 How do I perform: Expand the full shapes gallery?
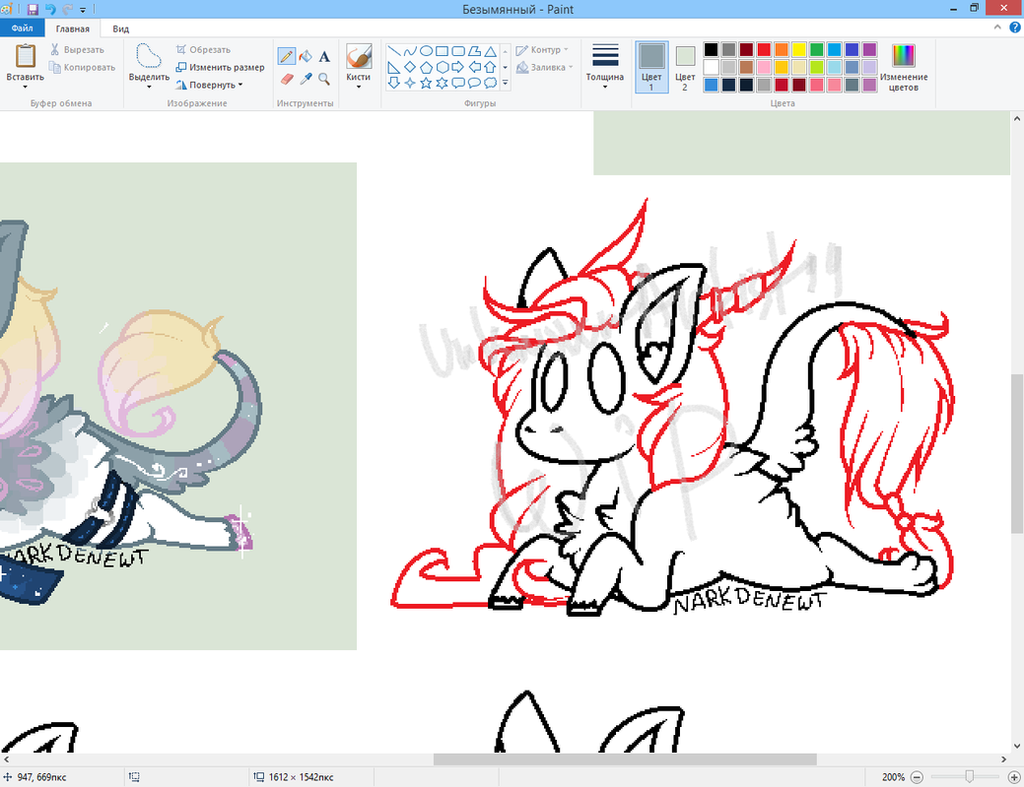click(x=505, y=83)
